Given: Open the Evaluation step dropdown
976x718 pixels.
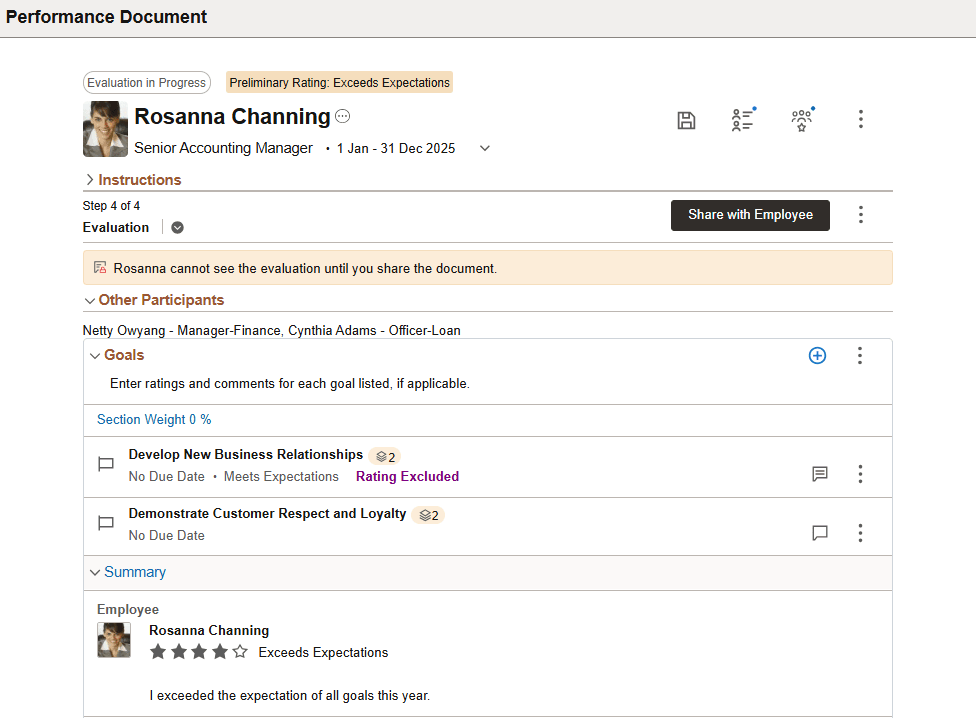Looking at the screenshot, I should [x=177, y=227].
